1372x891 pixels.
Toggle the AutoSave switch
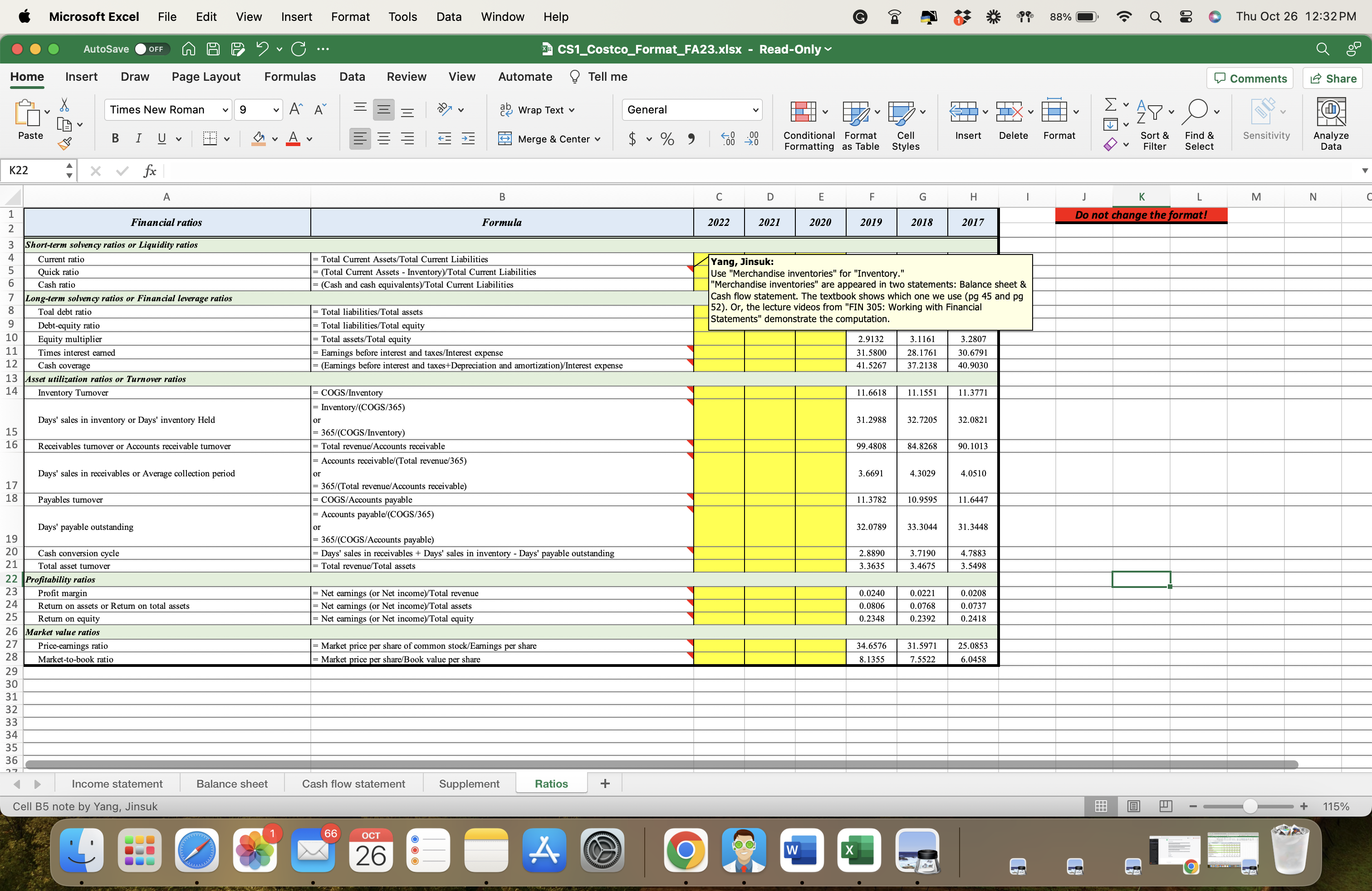tap(152, 49)
